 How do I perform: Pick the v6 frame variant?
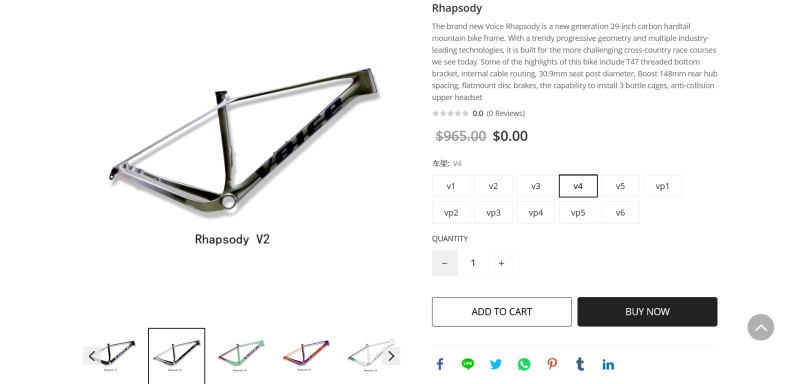point(620,213)
